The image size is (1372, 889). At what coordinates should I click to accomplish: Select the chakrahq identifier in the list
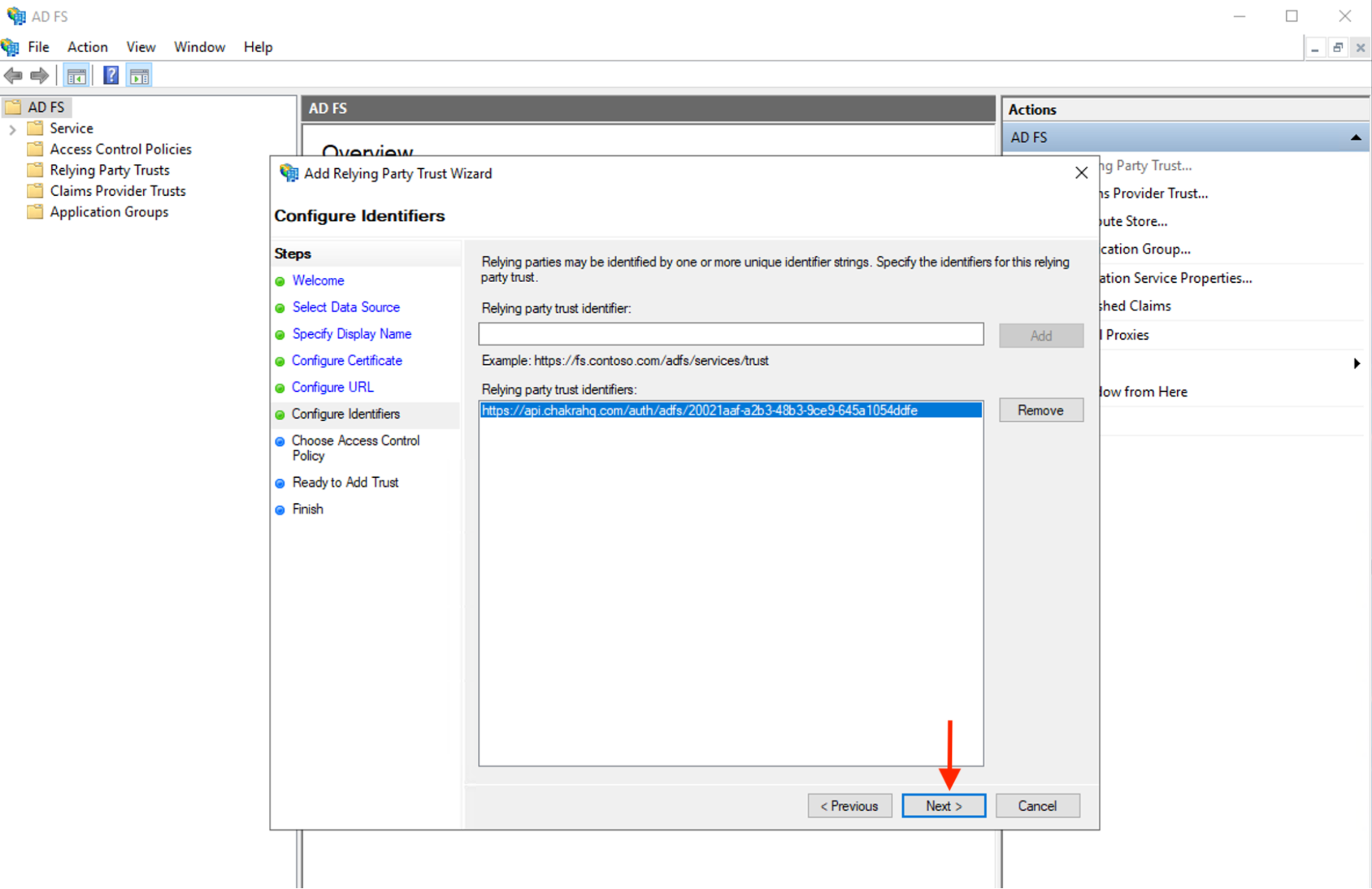tap(699, 410)
